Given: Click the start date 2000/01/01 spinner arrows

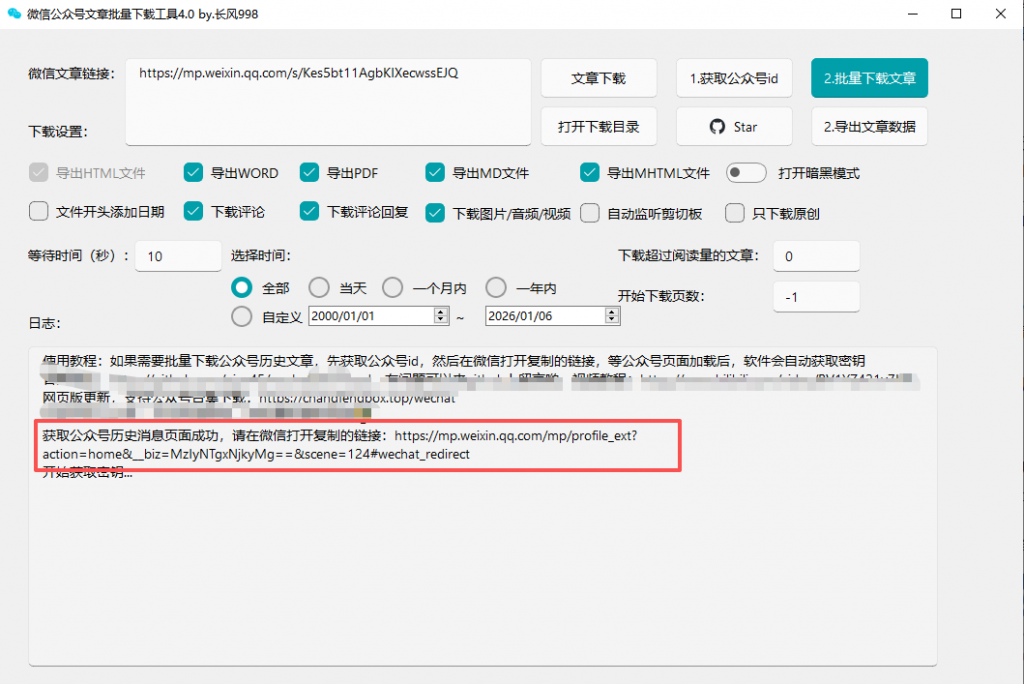Looking at the screenshot, I should (440, 316).
